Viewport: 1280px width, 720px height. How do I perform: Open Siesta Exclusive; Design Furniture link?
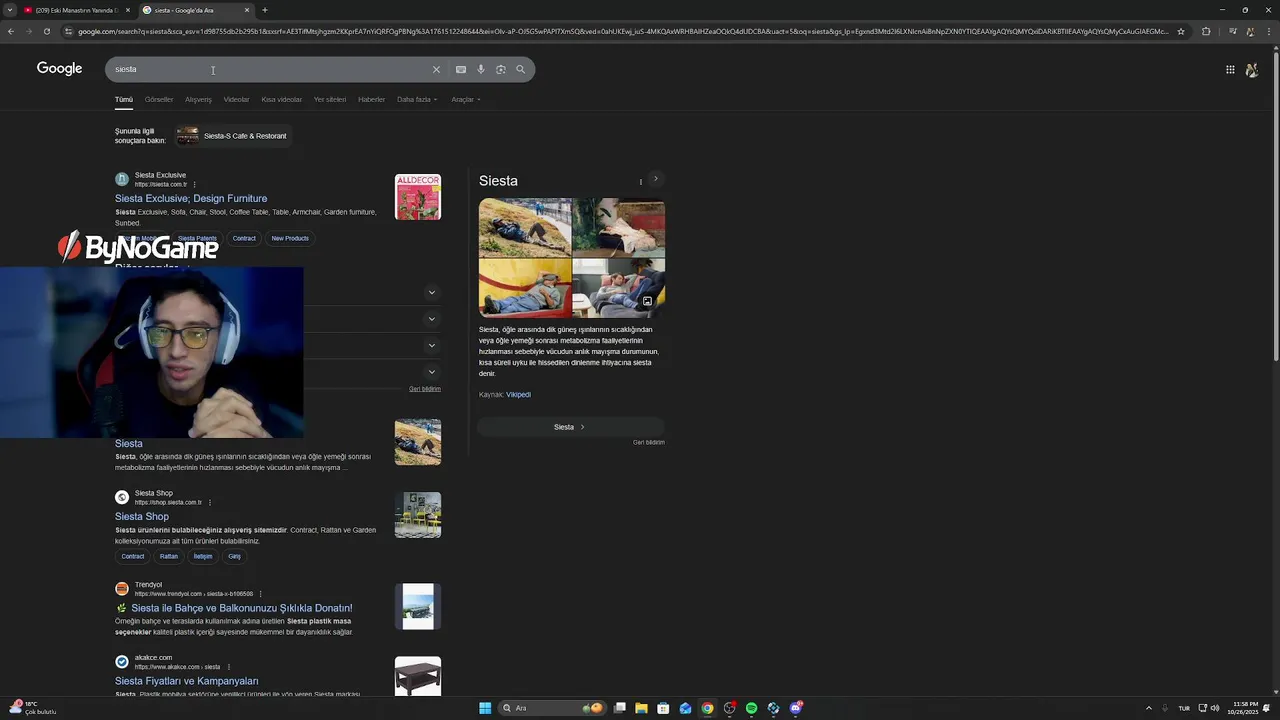(191, 198)
